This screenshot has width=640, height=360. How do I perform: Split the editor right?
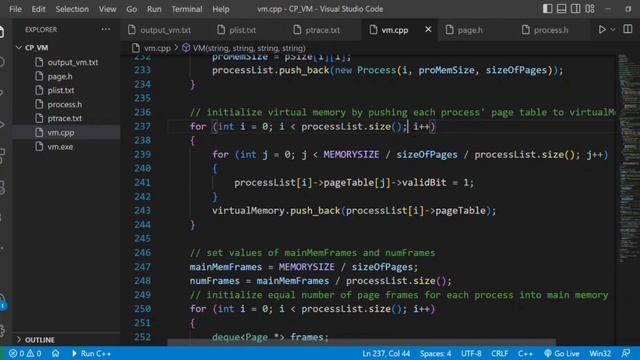point(628,29)
